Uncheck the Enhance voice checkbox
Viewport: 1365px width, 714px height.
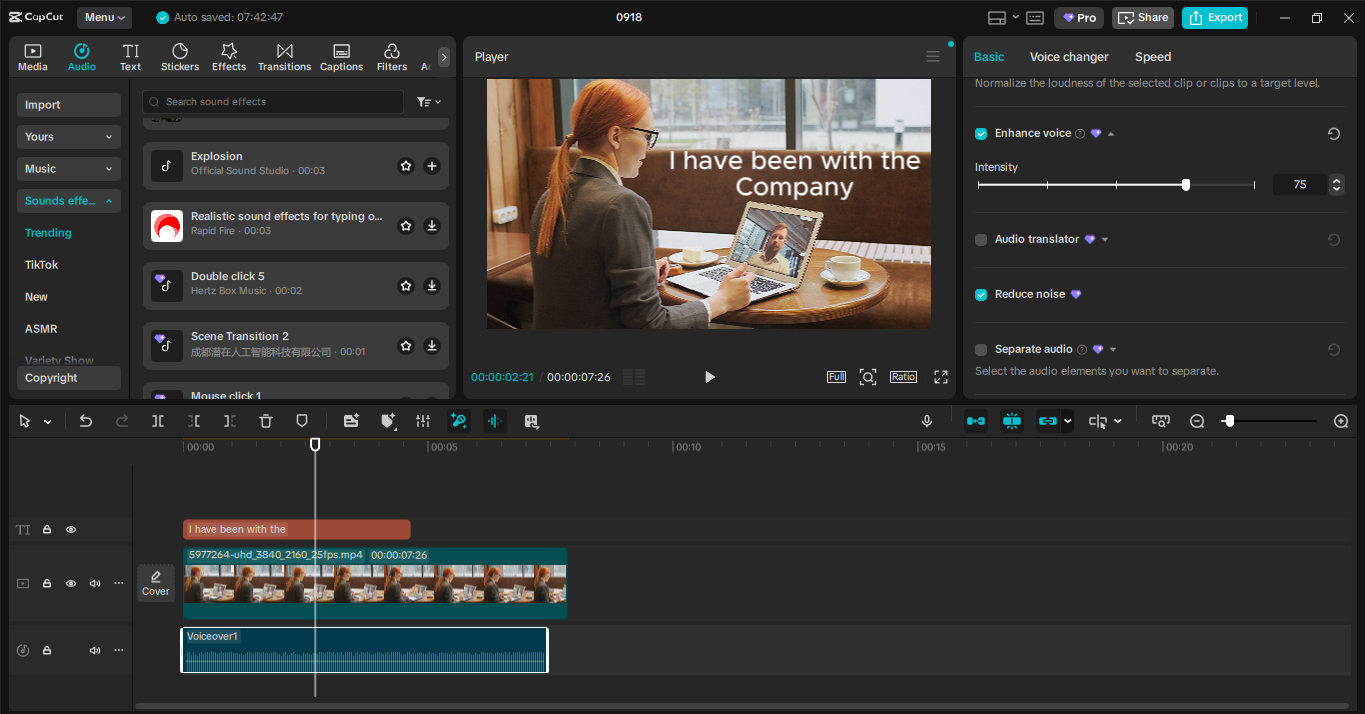pyautogui.click(x=981, y=133)
